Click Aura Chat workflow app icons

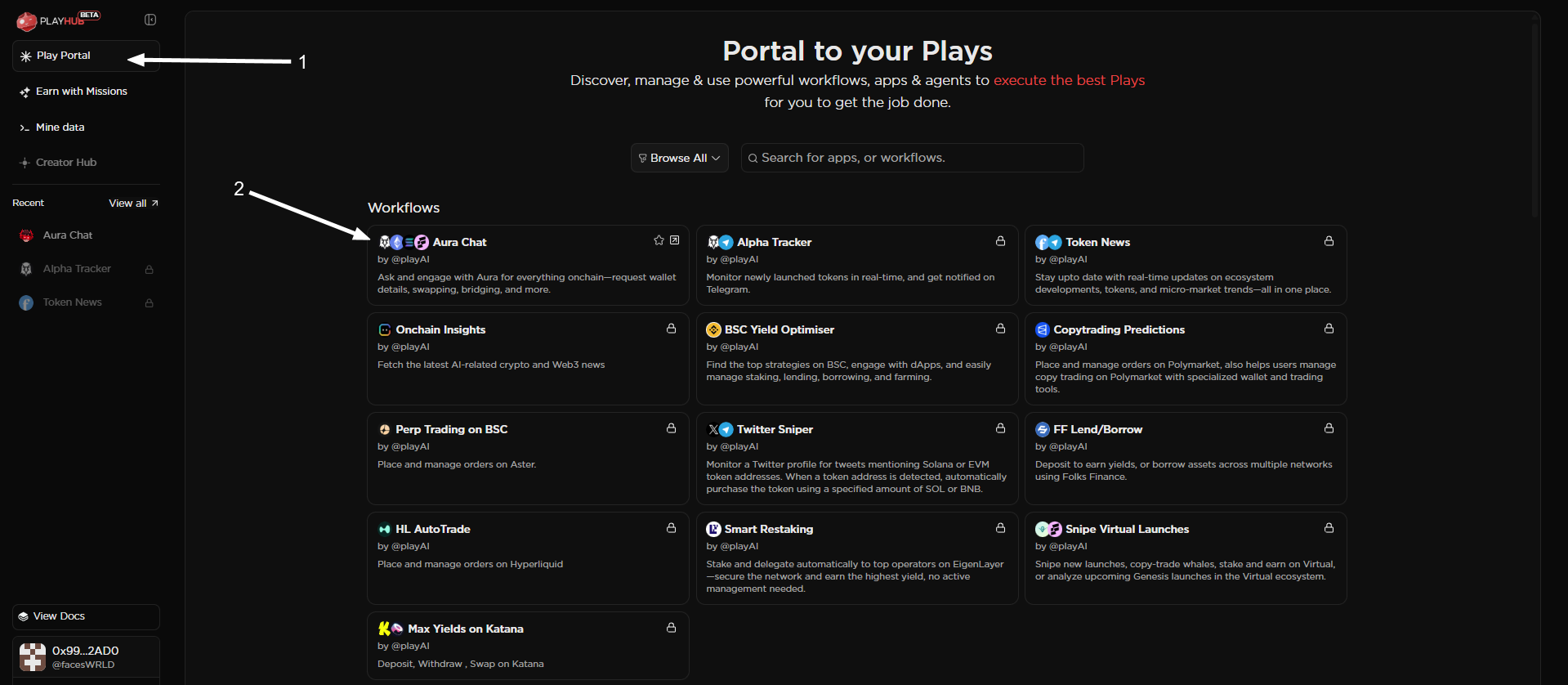pos(404,242)
